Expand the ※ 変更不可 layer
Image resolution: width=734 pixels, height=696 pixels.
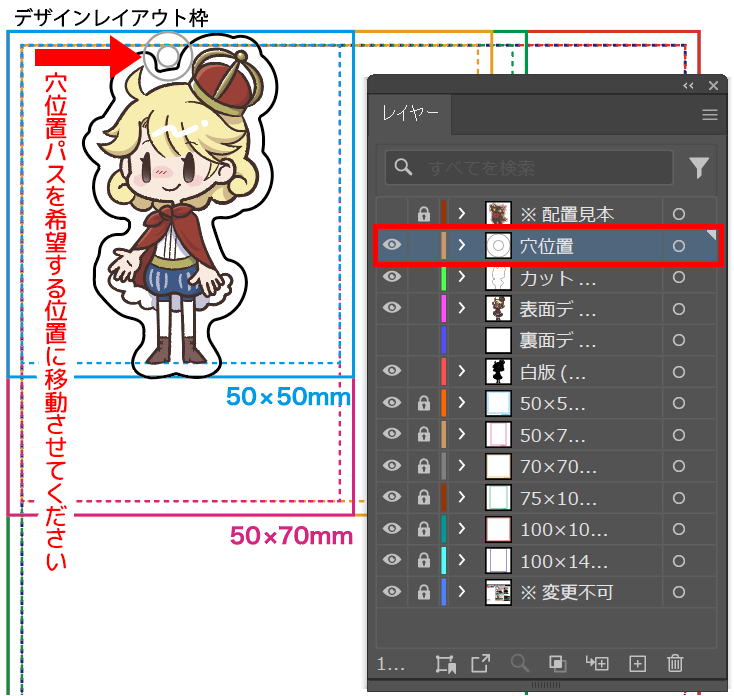(463, 592)
